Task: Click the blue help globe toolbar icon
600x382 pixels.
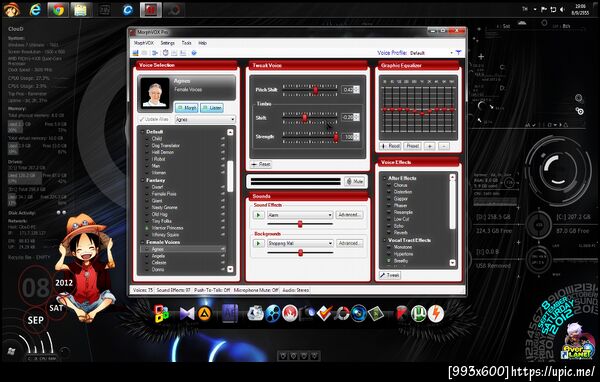Action: (x=194, y=53)
